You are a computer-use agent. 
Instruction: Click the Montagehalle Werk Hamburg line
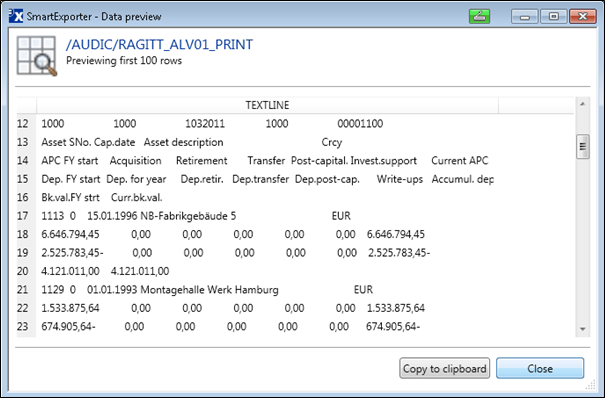(x=267, y=290)
